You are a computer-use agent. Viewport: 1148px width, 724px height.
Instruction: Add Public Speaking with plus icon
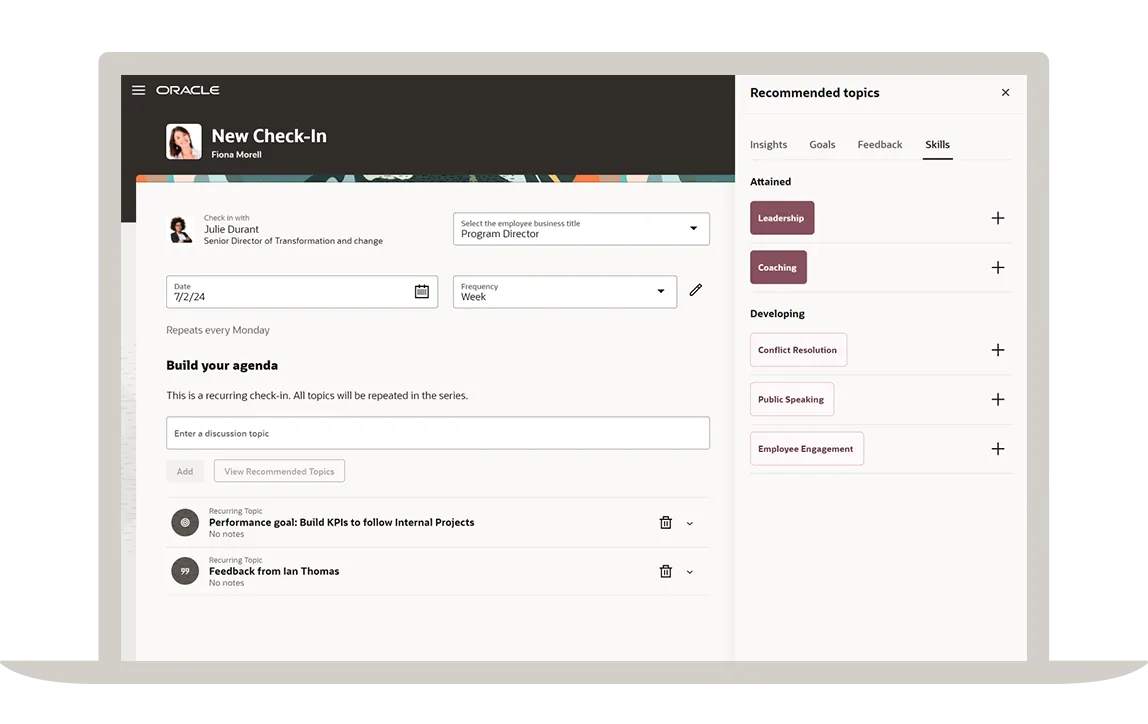coord(998,400)
